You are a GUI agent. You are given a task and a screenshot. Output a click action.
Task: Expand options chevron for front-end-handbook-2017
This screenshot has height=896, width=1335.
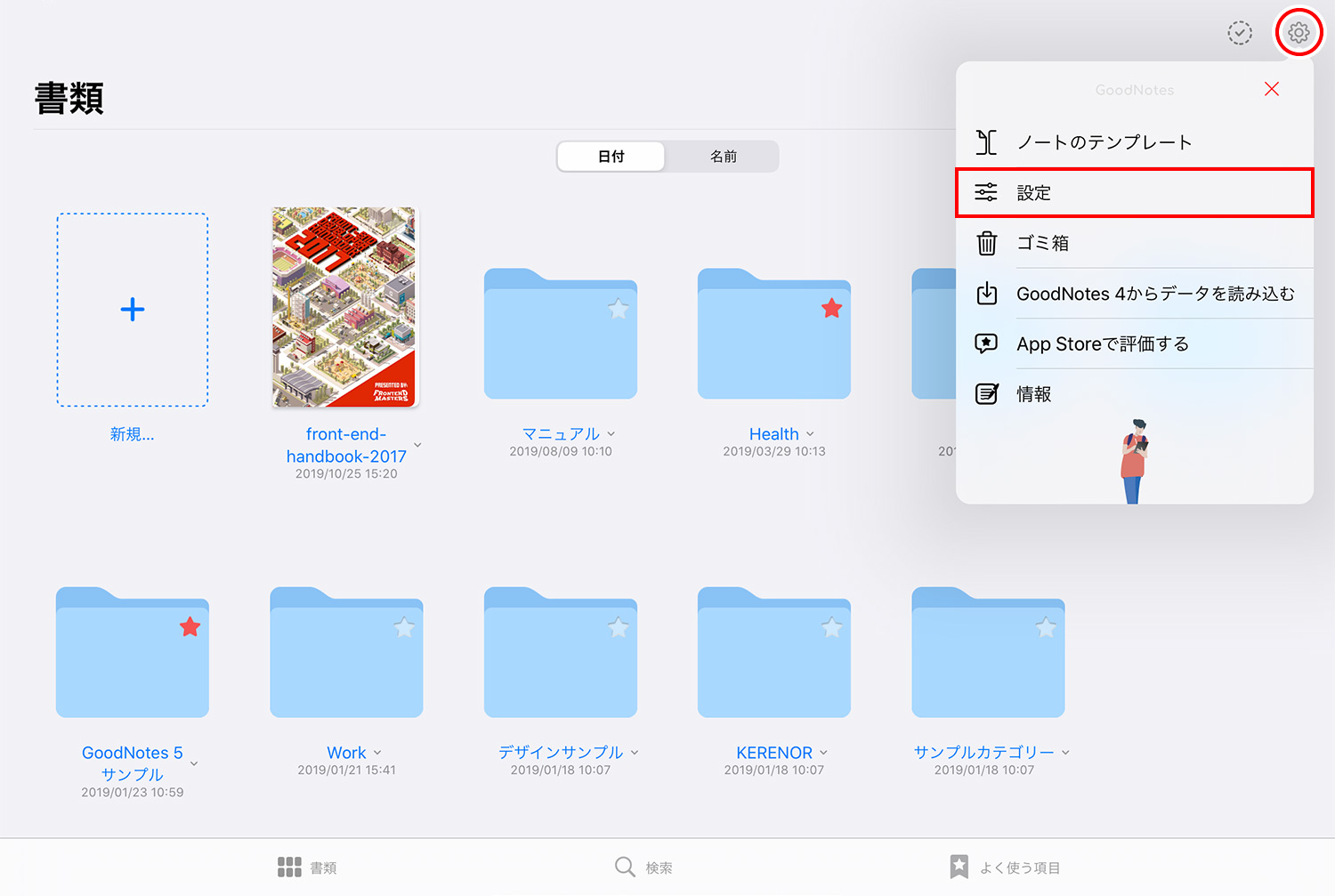click(x=417, y=445)
